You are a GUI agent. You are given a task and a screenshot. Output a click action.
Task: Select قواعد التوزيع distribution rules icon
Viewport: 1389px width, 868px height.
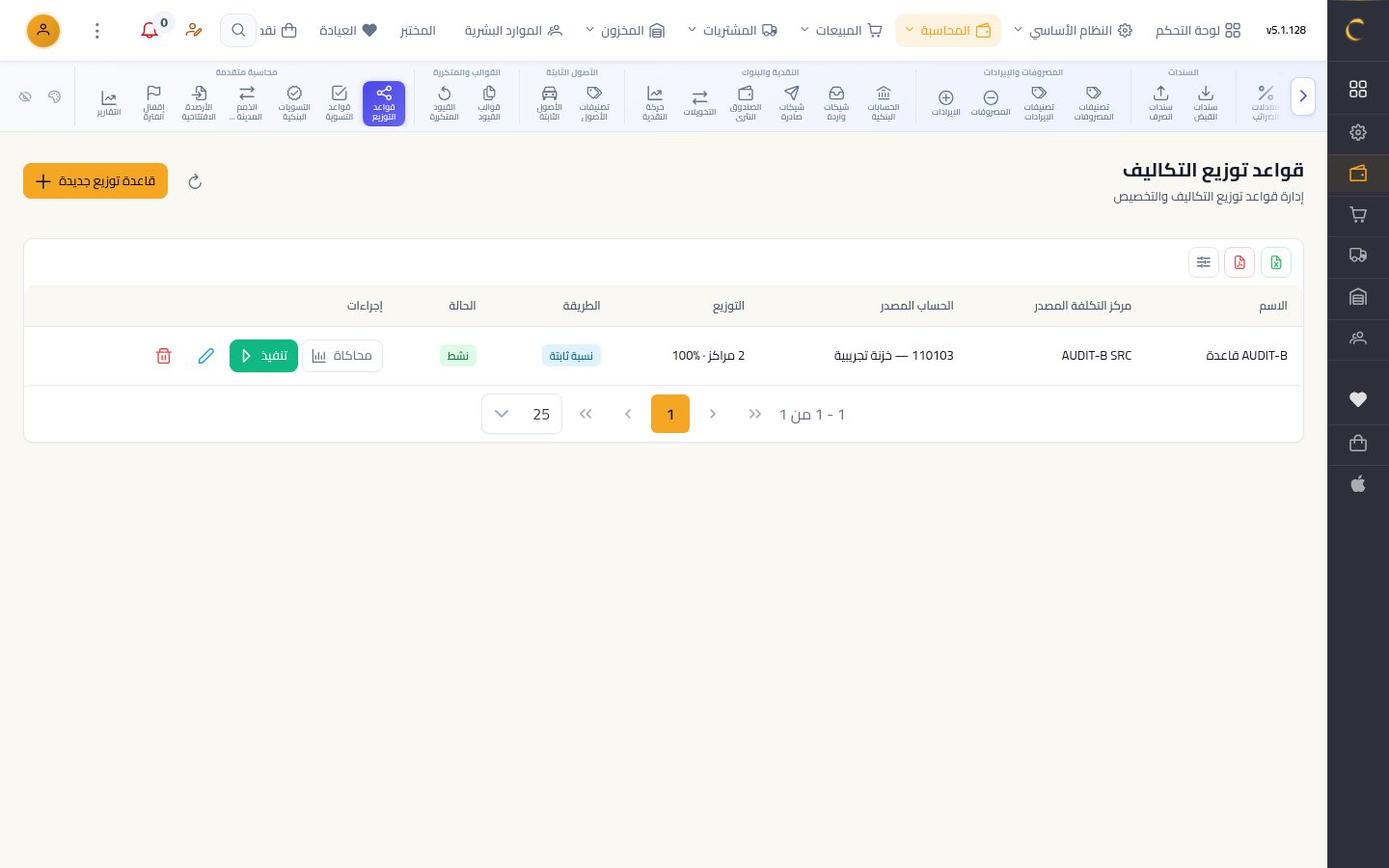click(384, 103)
